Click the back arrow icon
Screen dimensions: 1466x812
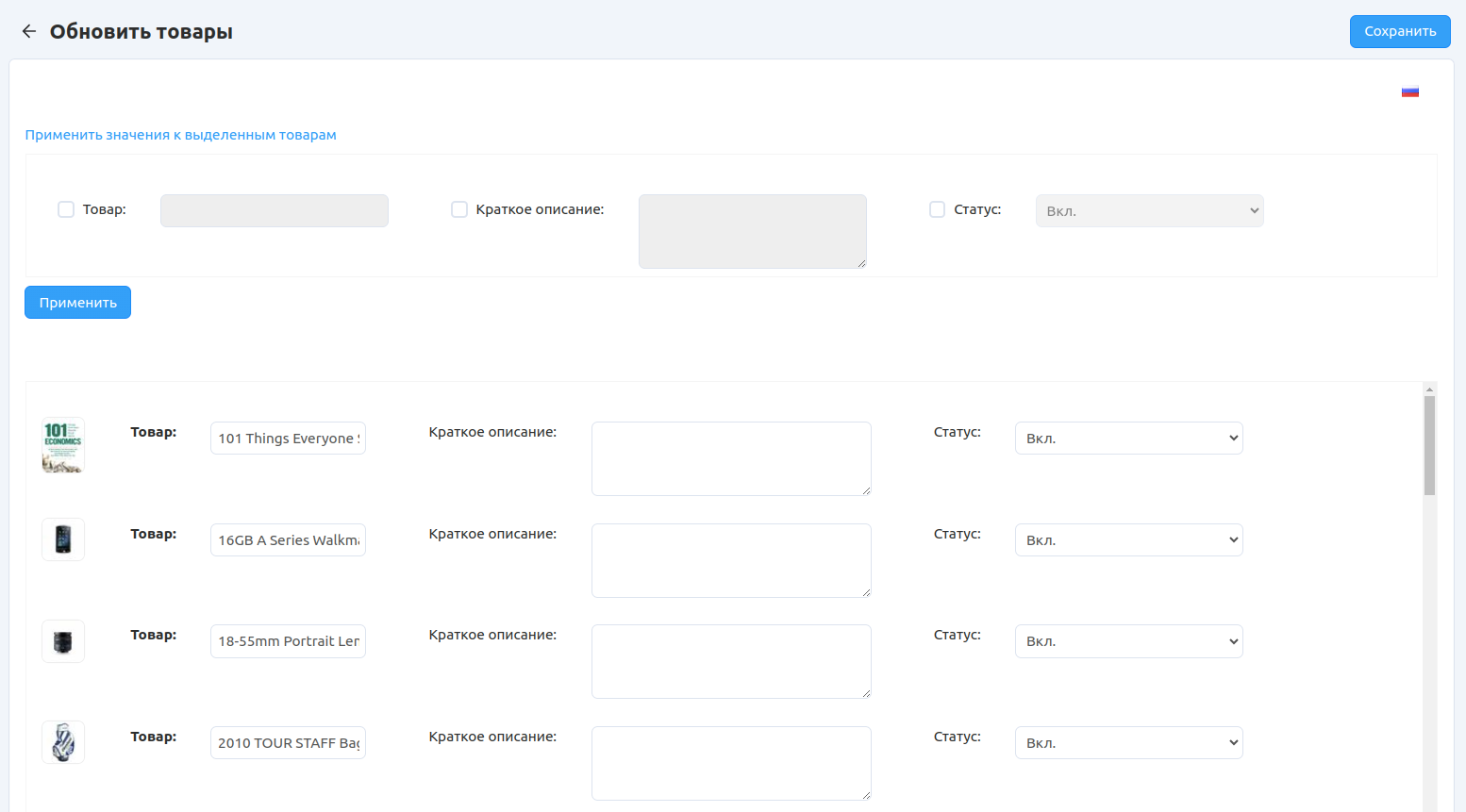pyautogui.click(x=29, y=31)
